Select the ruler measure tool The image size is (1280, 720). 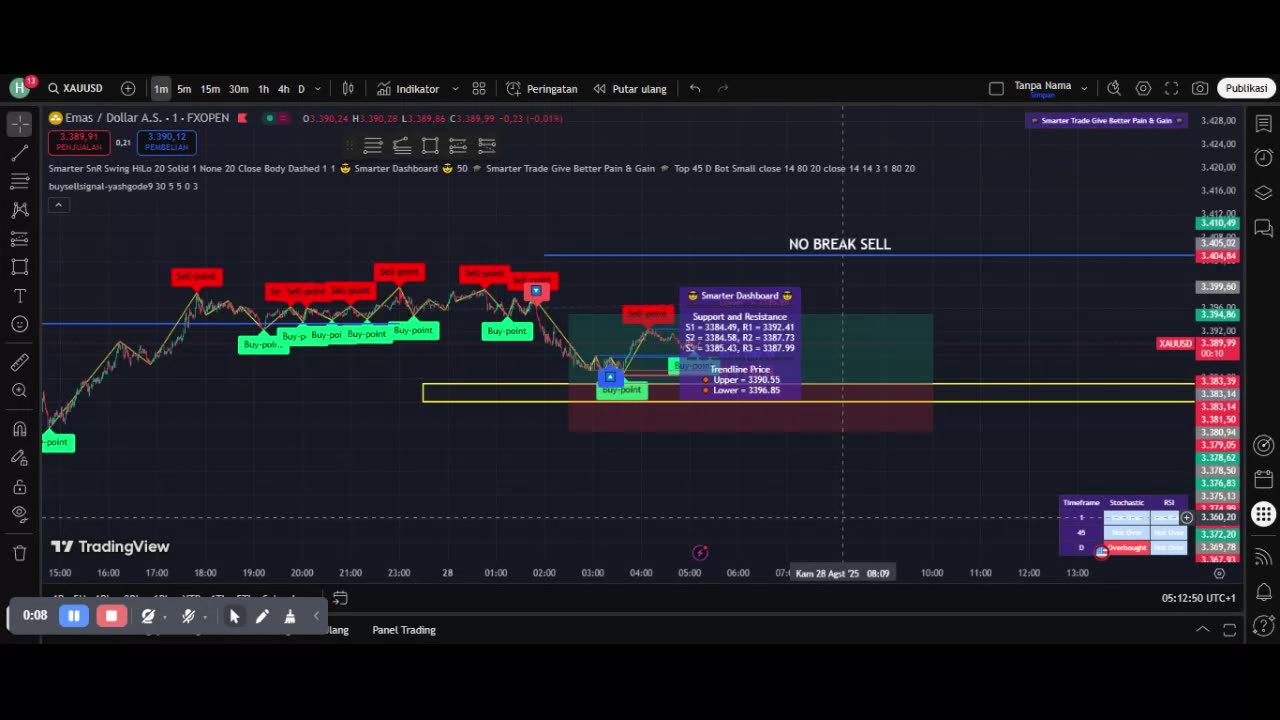coord(19,362)
